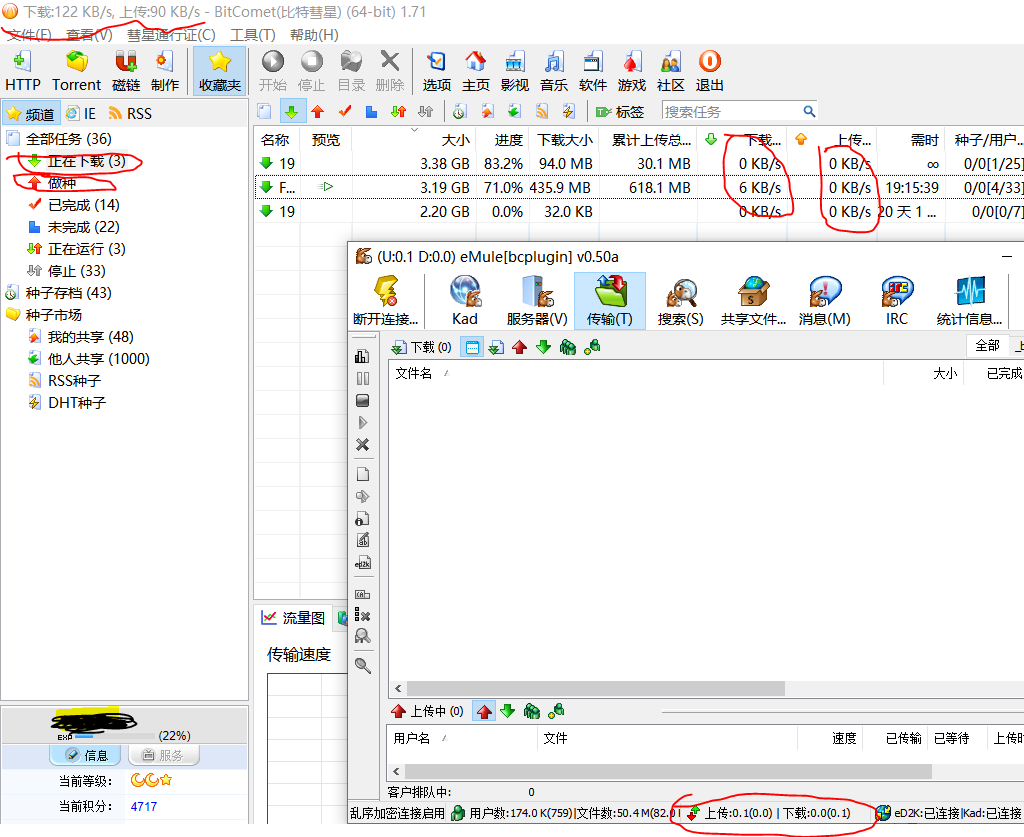The width and height of the screenshot is (1024, 837).
Task: Open 搜索(S) search in eMule
Action: click(680, 301)
